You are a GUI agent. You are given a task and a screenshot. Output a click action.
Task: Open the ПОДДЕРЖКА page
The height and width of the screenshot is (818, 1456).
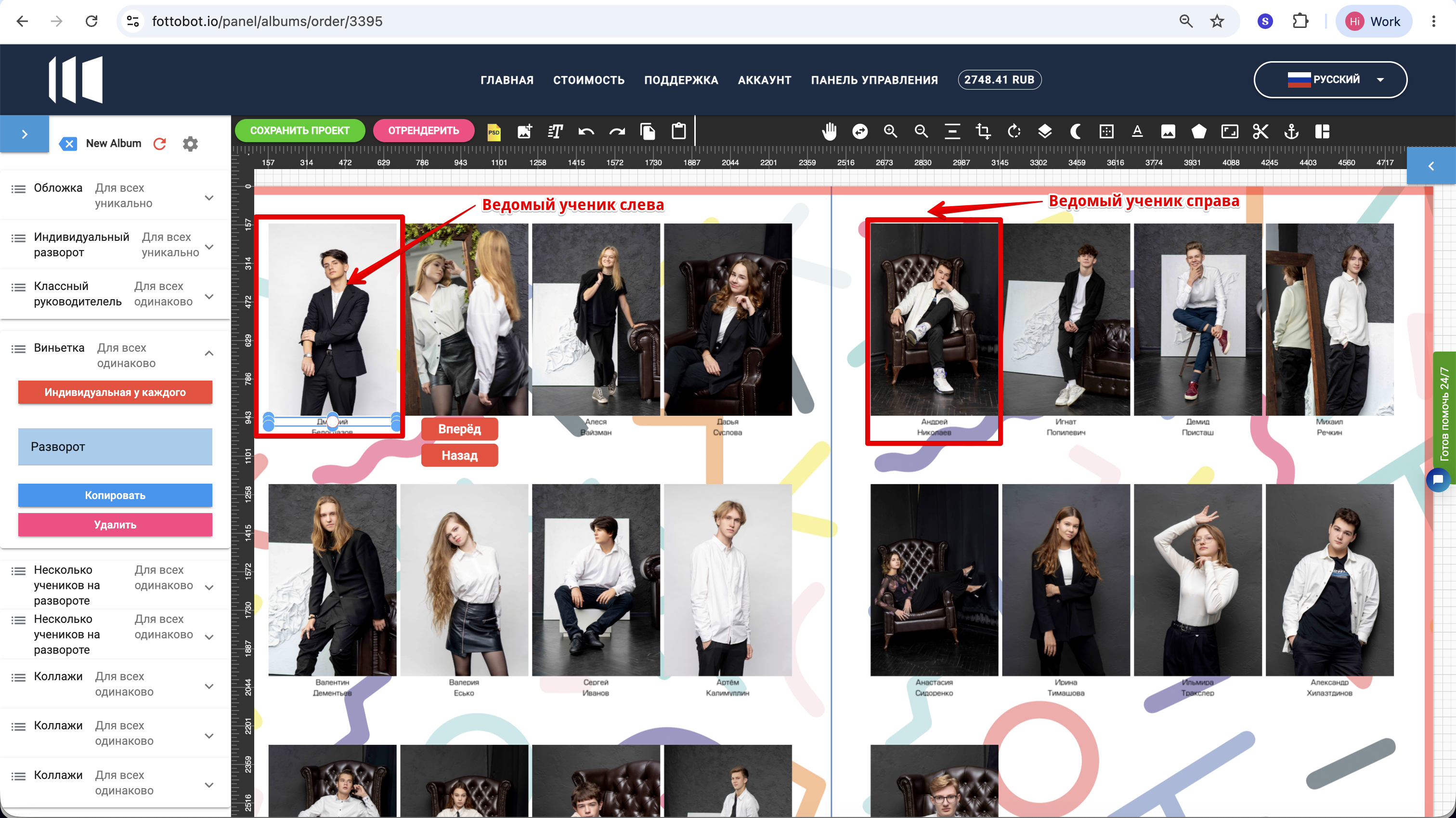[x=681, y=80]
